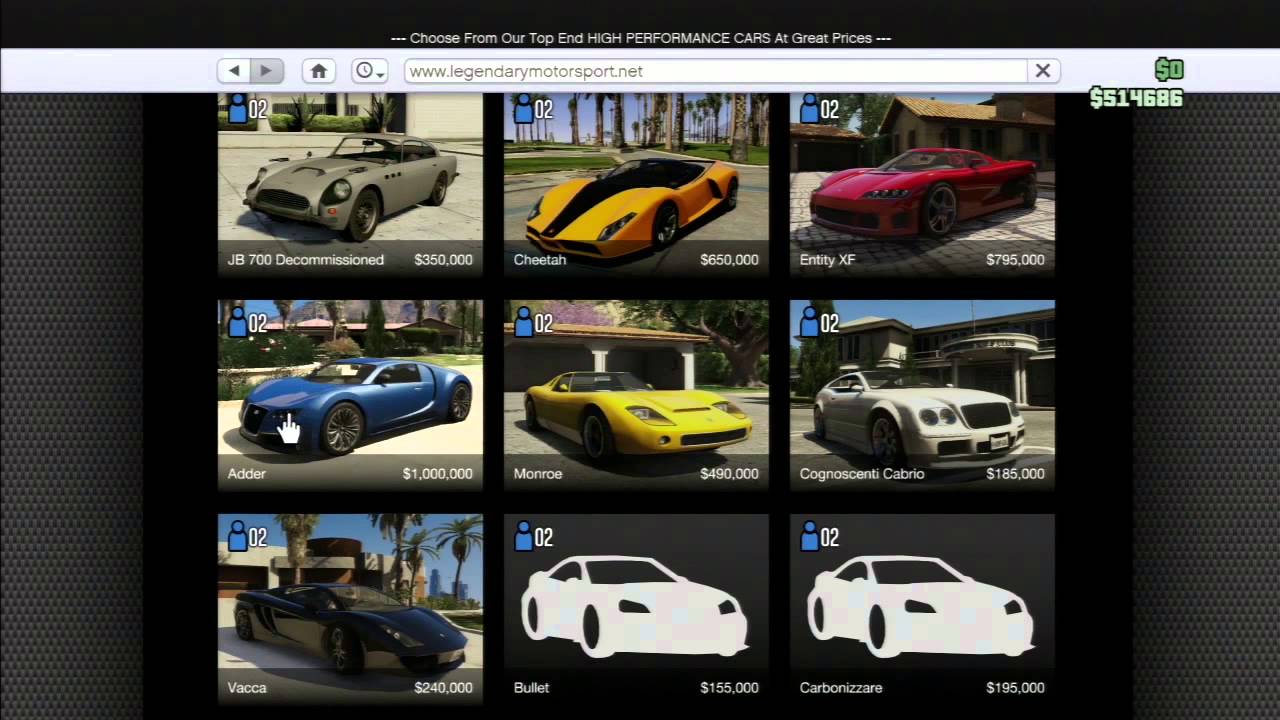Click the 'Vacca' name label

(x=247, y=688)
